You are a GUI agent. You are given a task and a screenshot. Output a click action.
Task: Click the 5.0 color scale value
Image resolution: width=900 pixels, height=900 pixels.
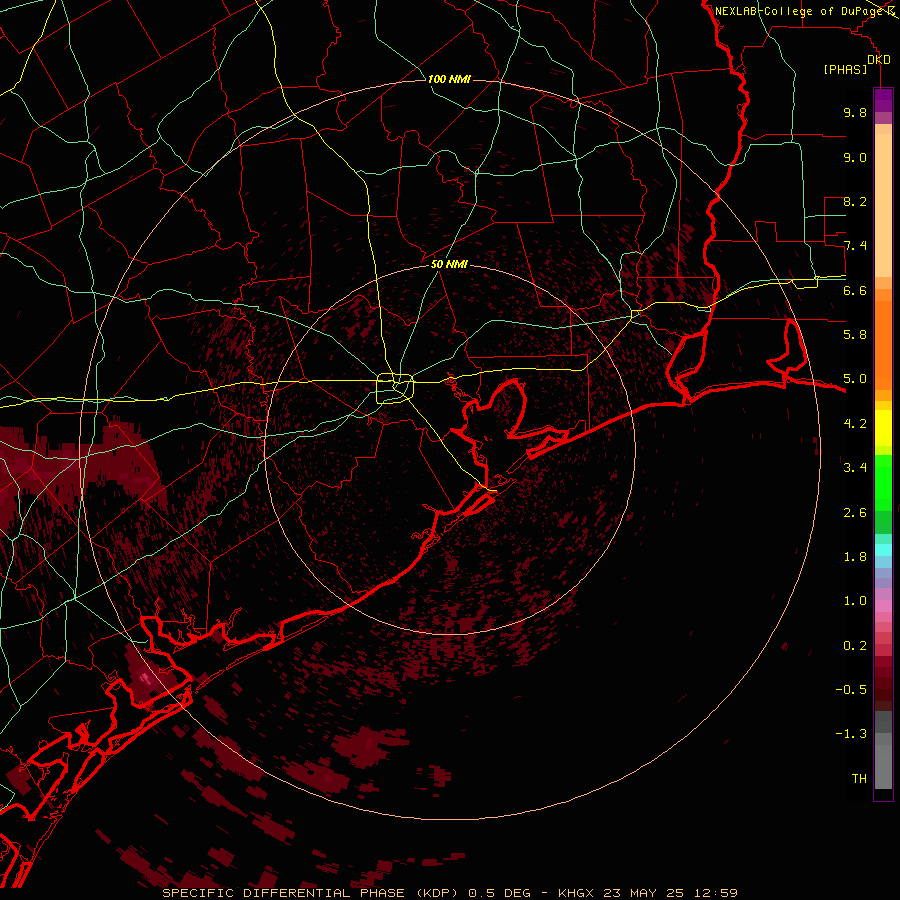click(855, 379)
